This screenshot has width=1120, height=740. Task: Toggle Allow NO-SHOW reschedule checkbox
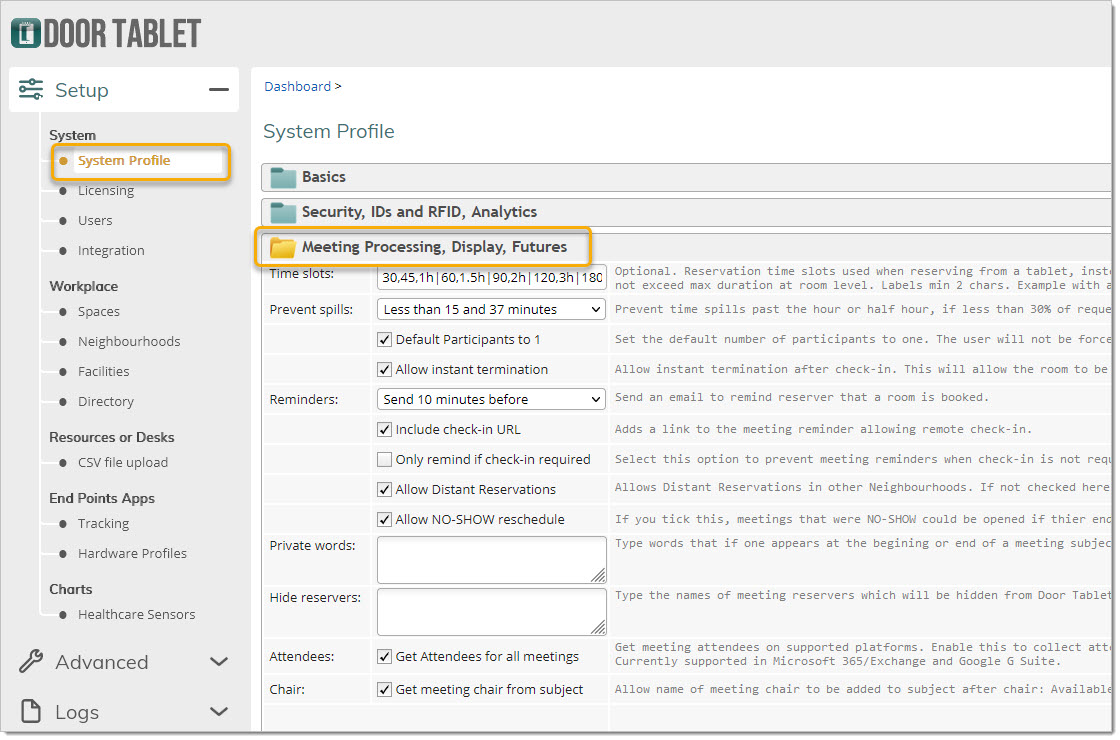(x=385, y=520)
